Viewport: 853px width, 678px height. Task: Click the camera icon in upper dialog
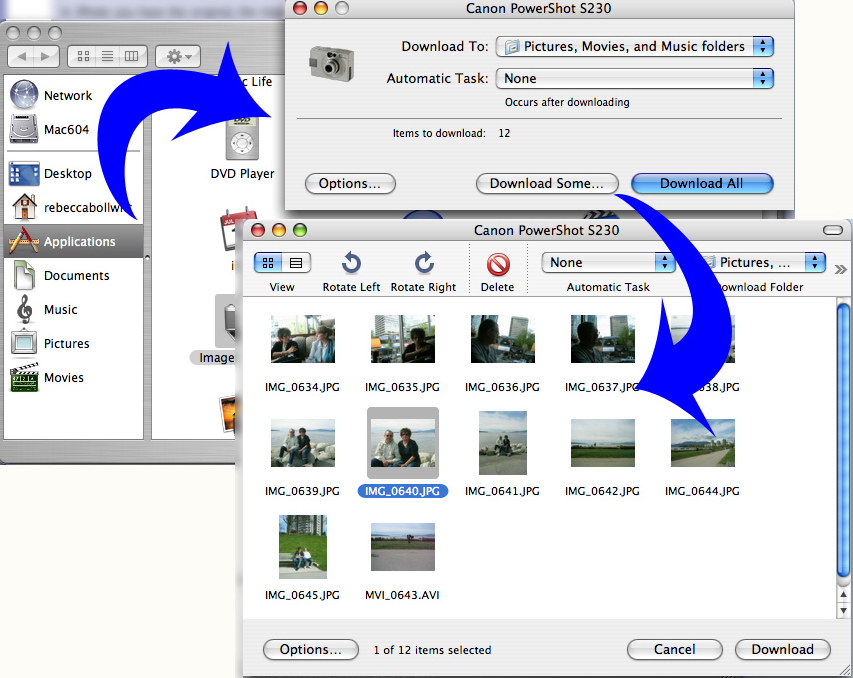[x=331, y=63]
